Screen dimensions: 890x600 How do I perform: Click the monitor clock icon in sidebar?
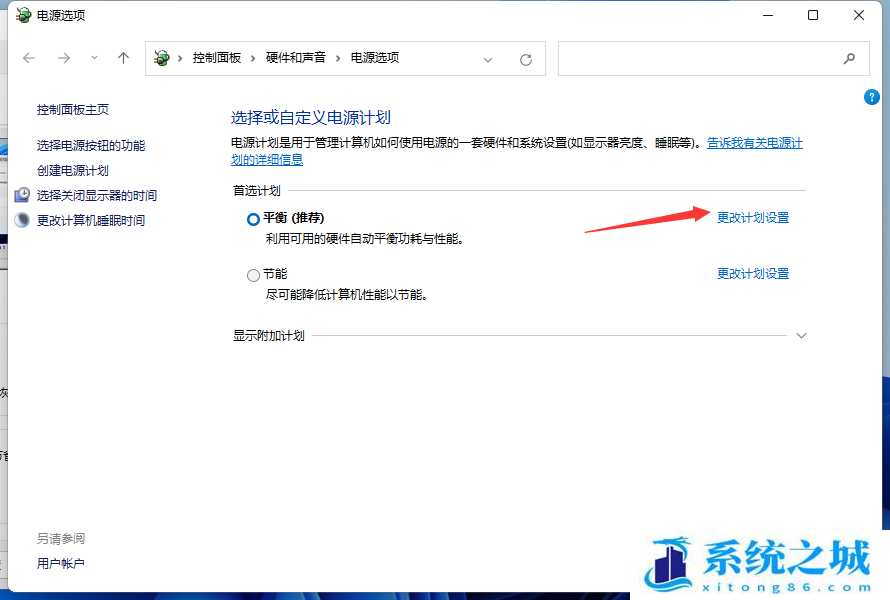[x=22, y=195]
